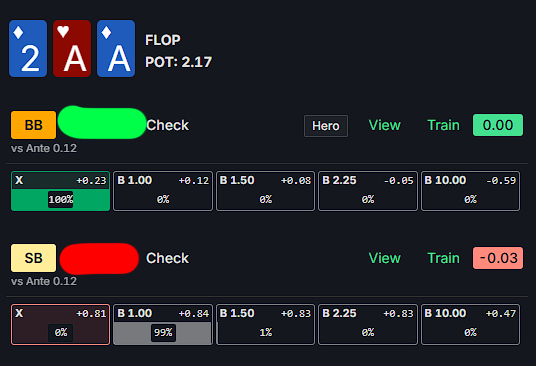The height and width of the screenshot is (366, 536).
Task: Select SB check option X +0.81
Action: pyautogui.click(x=61, y=324)
